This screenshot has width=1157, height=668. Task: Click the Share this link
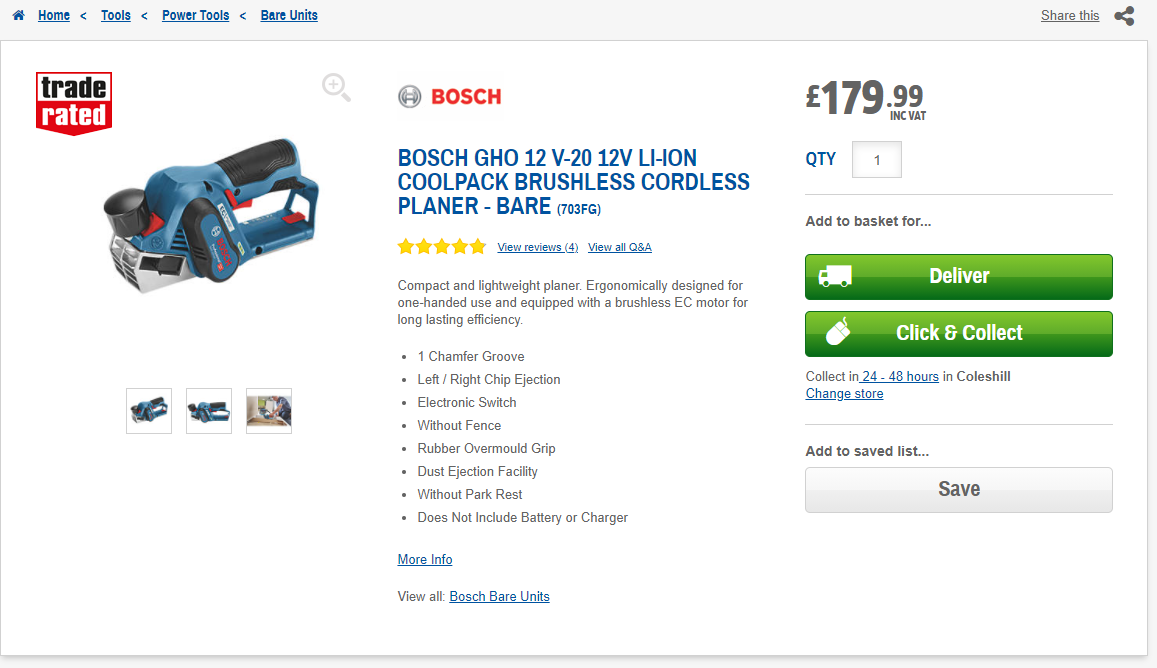(1069, 16)
